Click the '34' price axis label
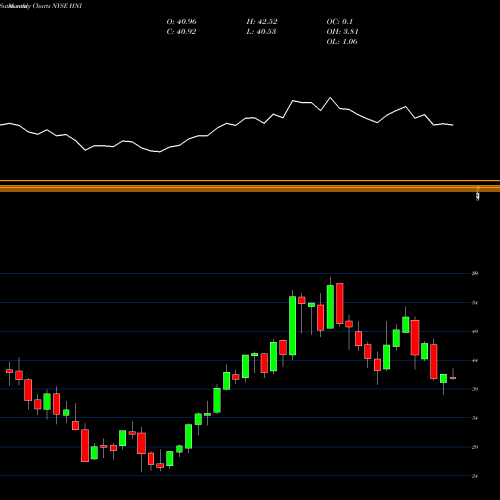 475,418
